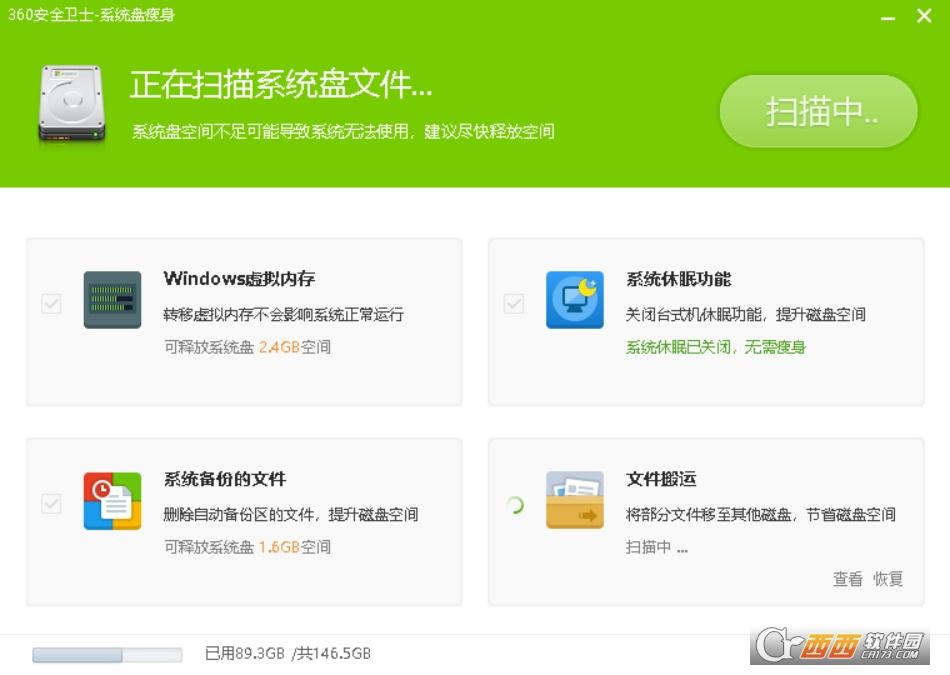
Task: Open the 查看 link in 文件搬运
Action: (847, 579)
